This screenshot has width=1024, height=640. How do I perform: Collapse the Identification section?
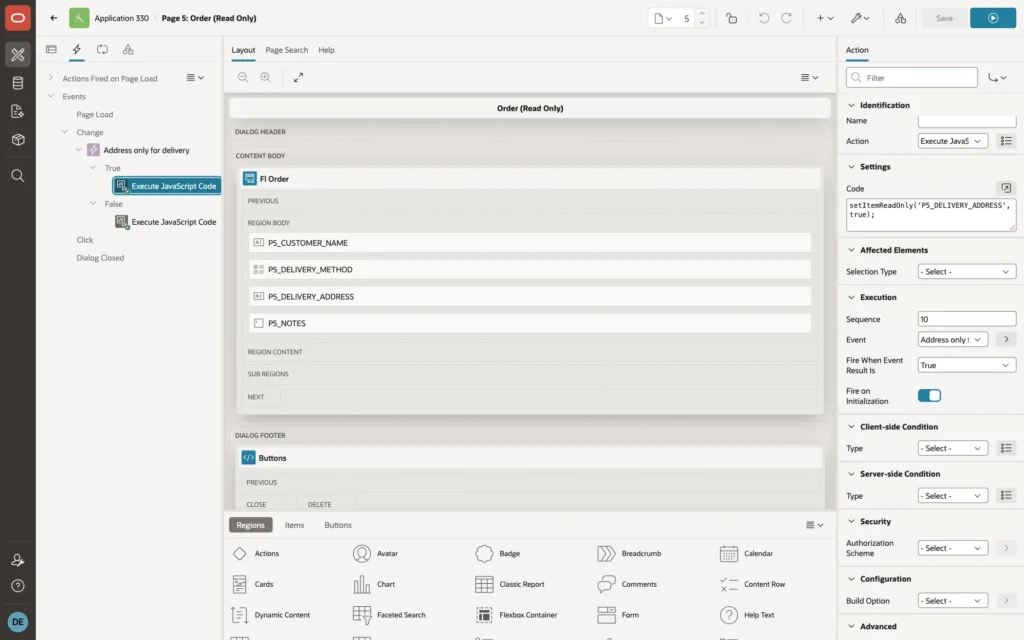851,105
